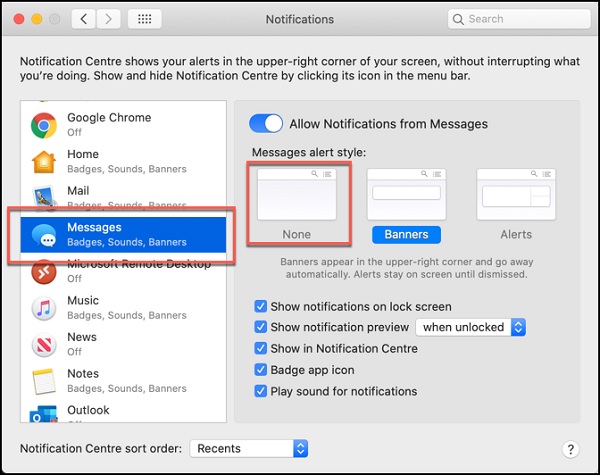The image size is (600, 475).
Task: Uncheck Show notifications on lock screen
Action: [261, 307]
